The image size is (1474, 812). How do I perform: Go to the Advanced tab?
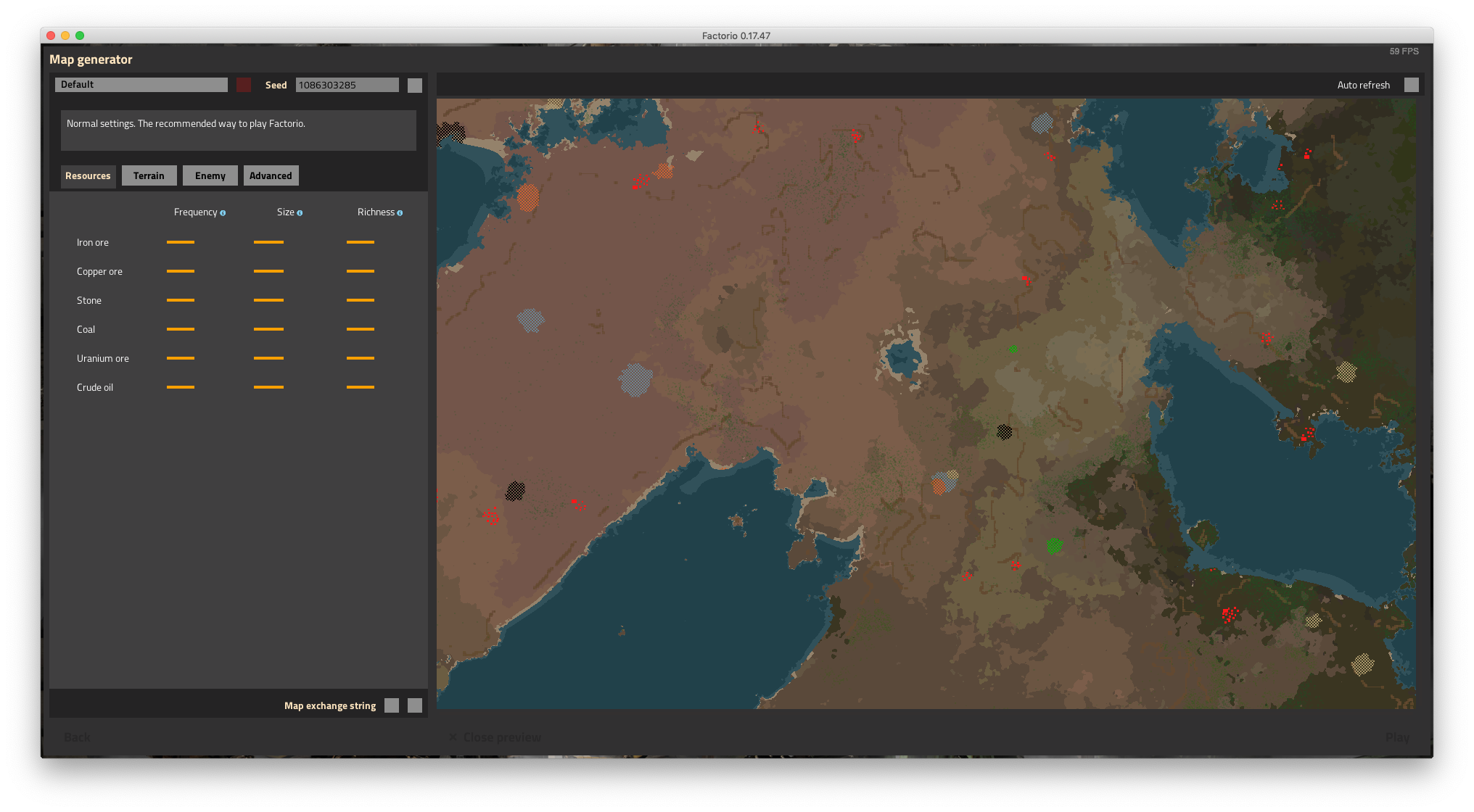tap(271, 175)
